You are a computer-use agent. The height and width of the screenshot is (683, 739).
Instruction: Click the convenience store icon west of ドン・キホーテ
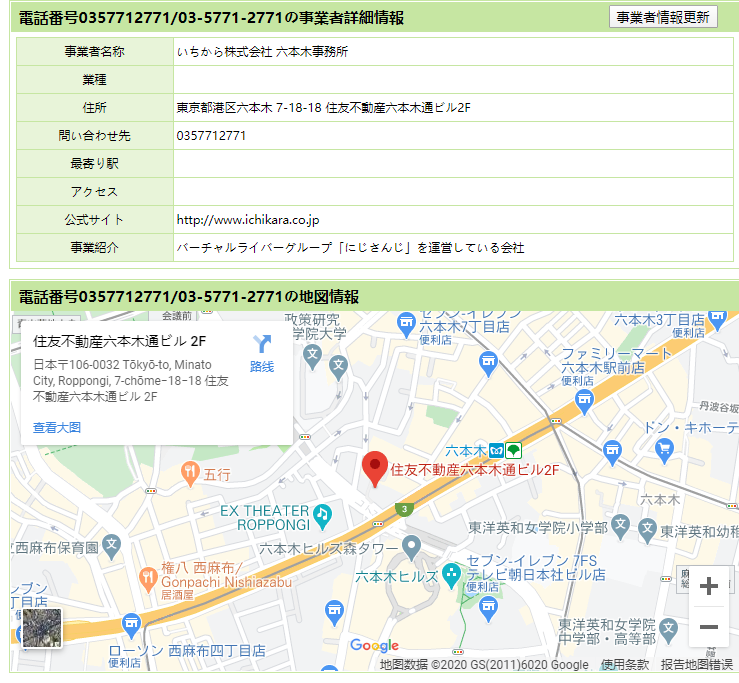coord(612,453)
